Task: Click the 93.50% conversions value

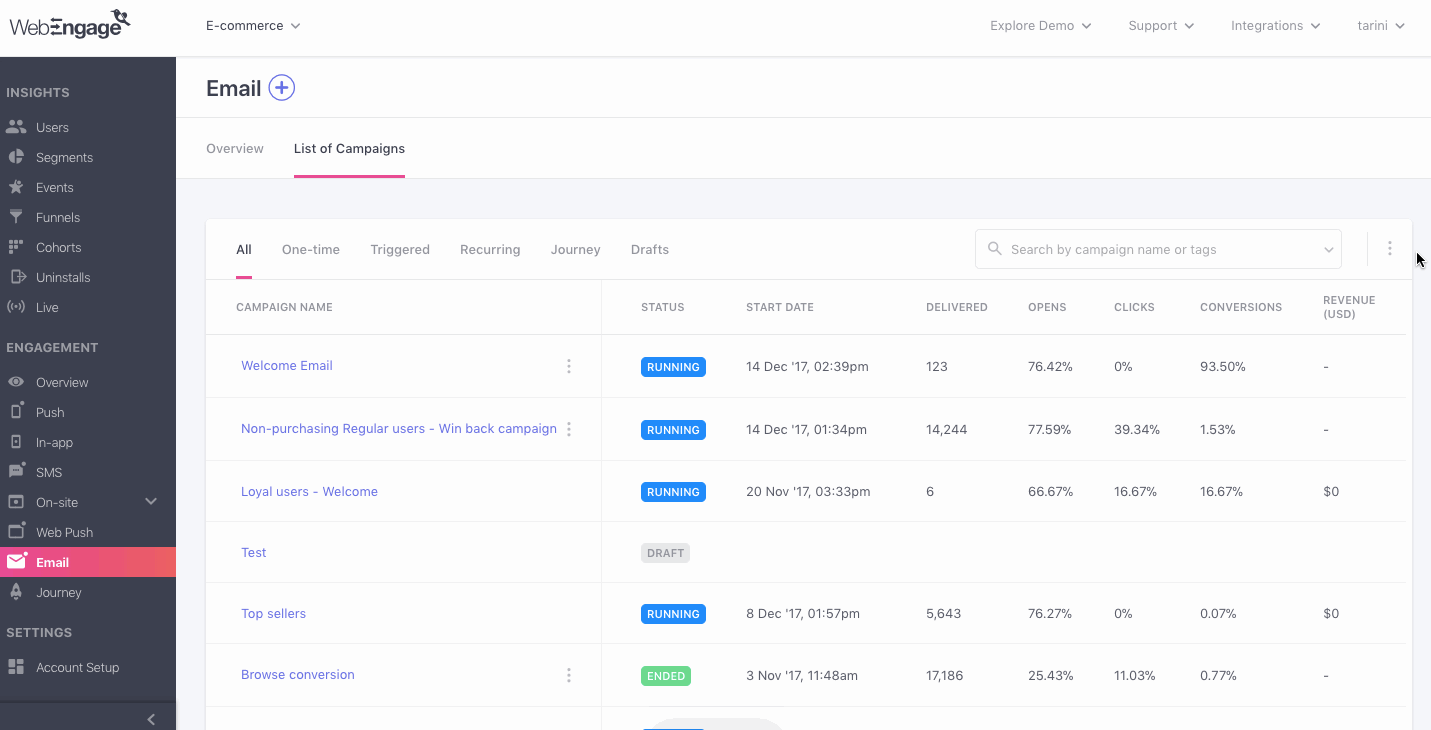Action: [1223, 367]
